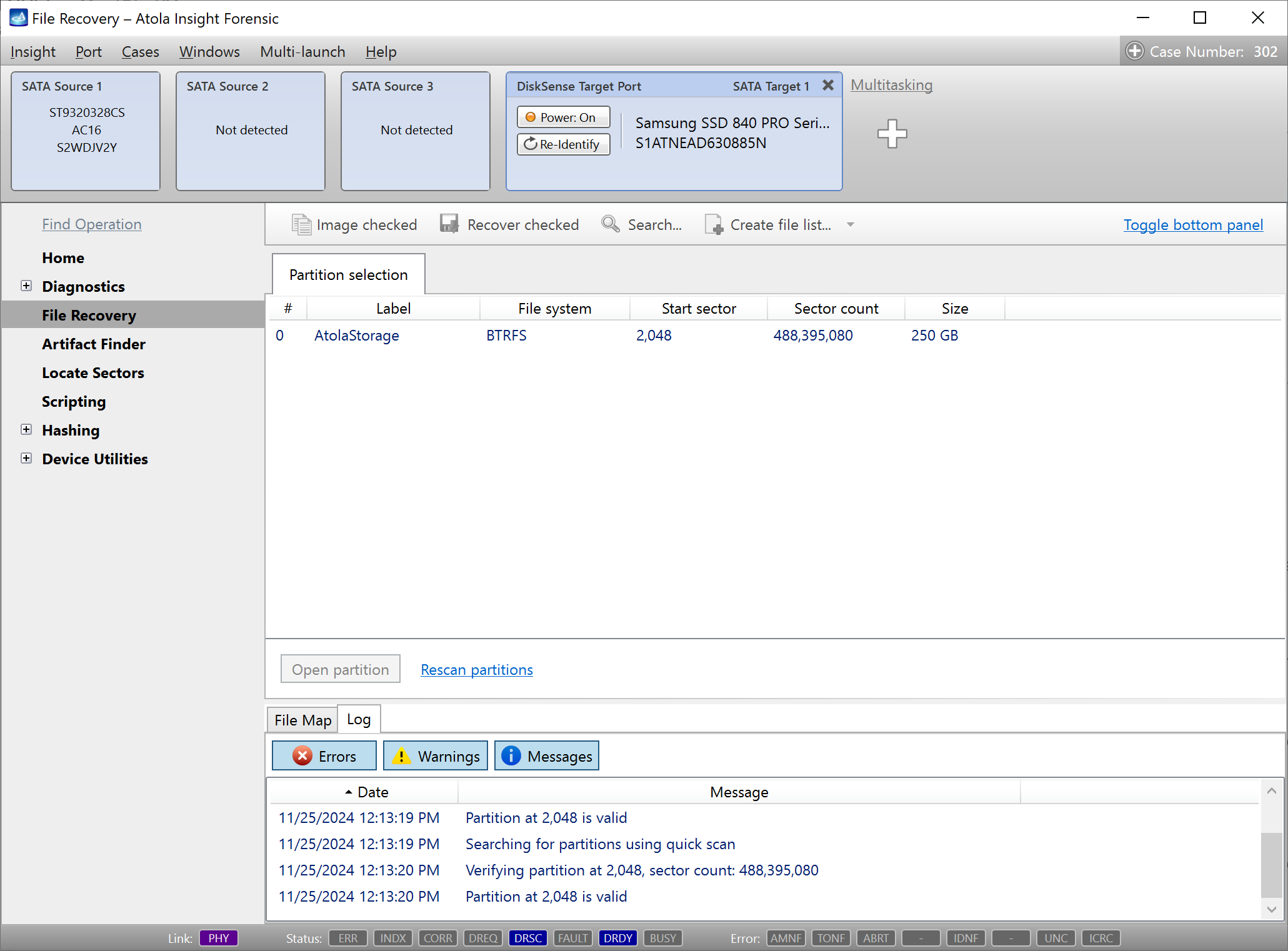The image size is (1288, 951).
Task: Click the Image checked toolbar icon
Action: (355, 224)
